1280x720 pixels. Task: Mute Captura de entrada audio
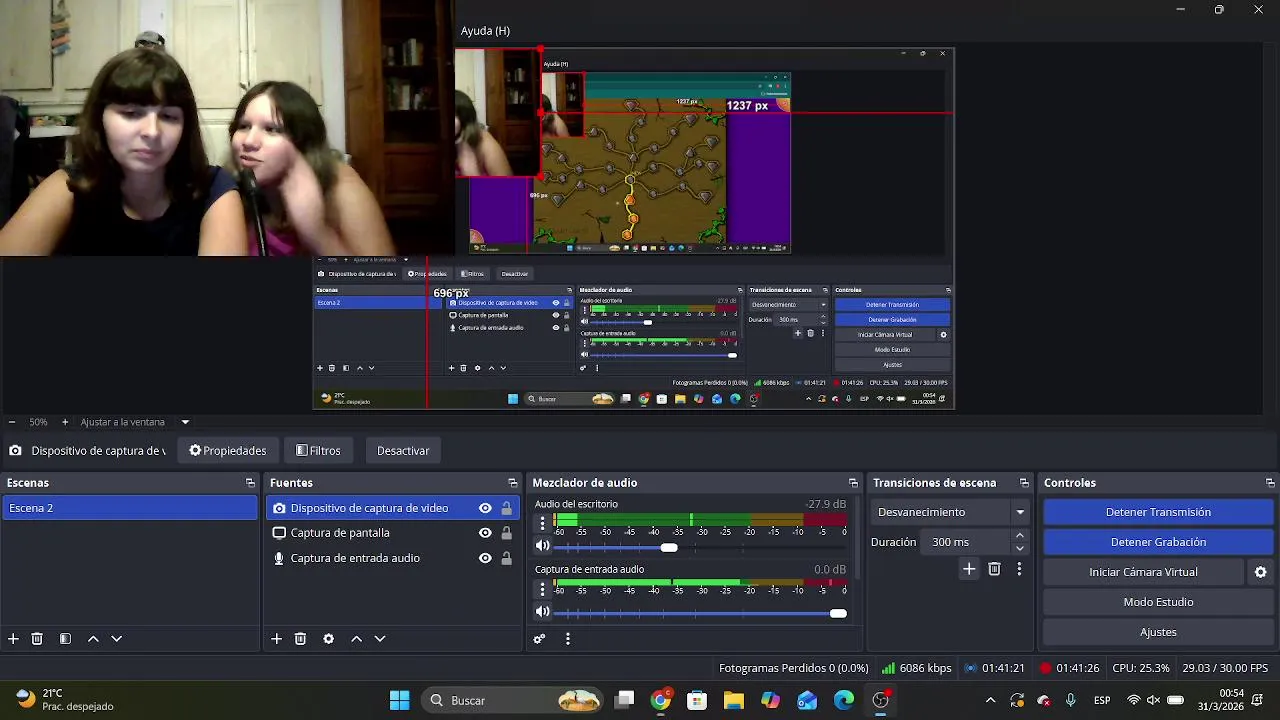click(x=543, y=612)
